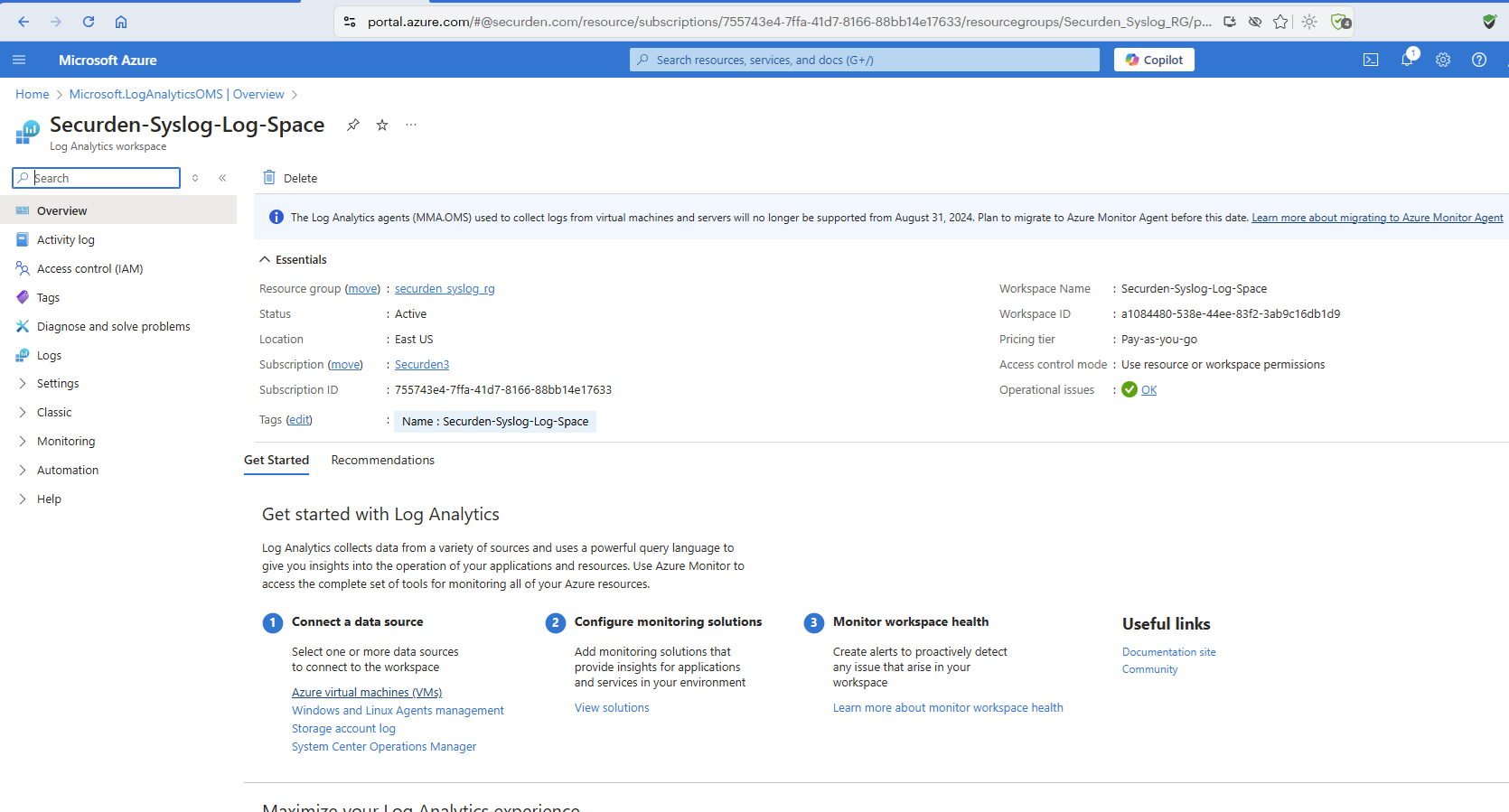The width and height of the screenshot is (1509, 812).
Task: Switch to the Recommendations tab
Action: point(383,460)
